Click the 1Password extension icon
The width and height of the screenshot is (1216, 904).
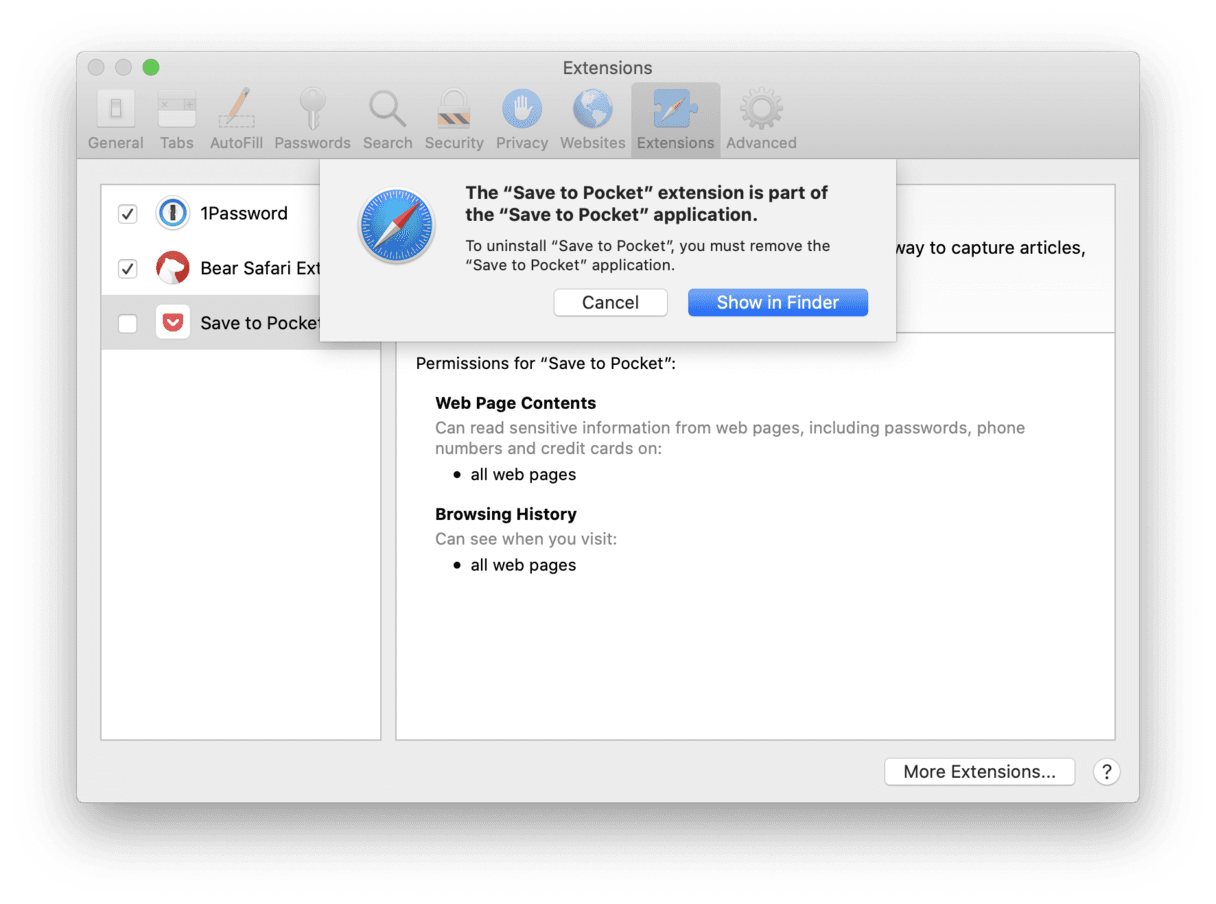pos(173,213)
